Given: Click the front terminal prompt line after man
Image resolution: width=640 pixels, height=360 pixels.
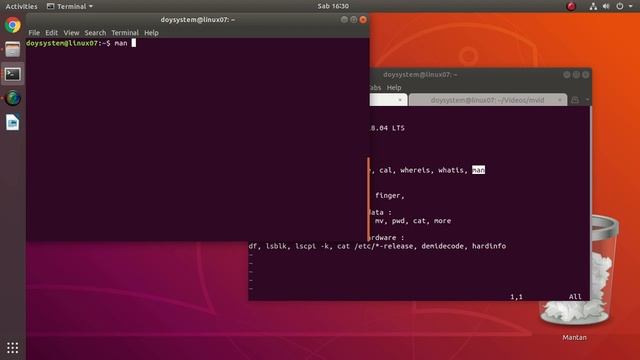Looking at the screenshot, I should click(133, 43).
